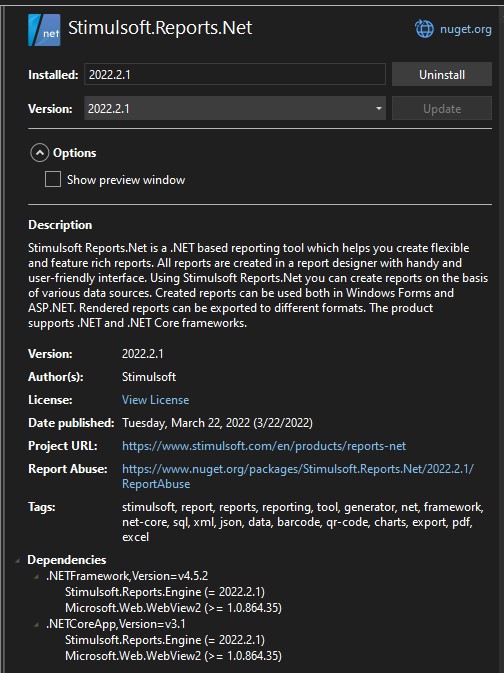Click the description paragraph text
The height and width of the screenshot is (673, 504).
(x=258, y=285)
